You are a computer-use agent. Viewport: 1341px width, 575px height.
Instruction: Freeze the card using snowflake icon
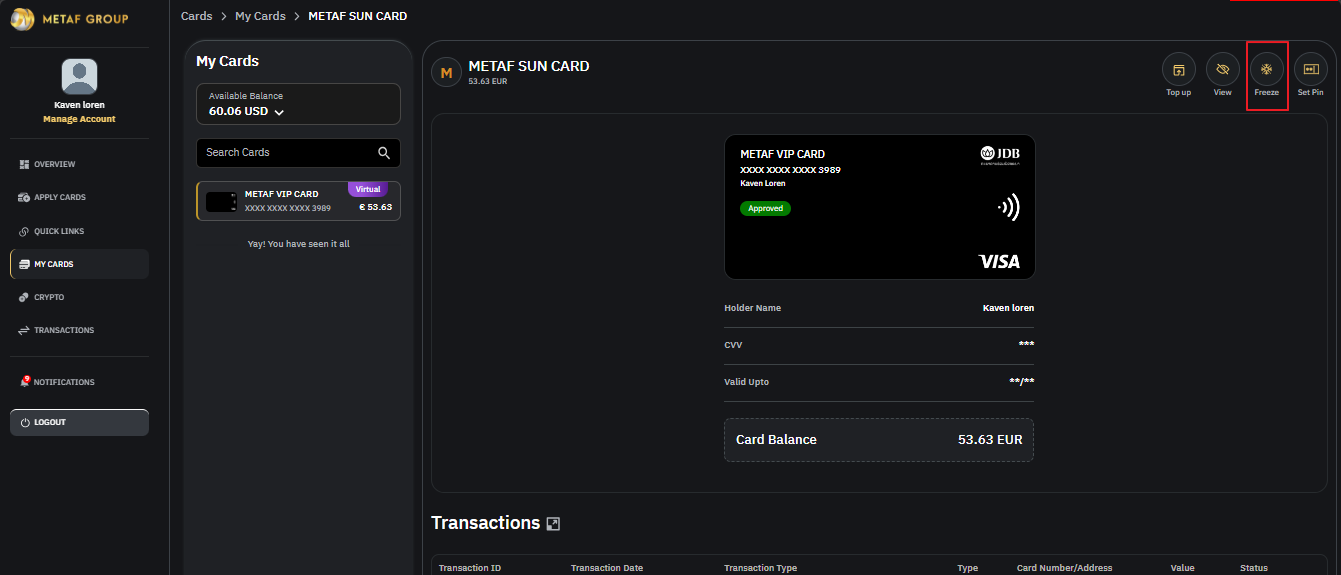click(x=1266, y=70)
